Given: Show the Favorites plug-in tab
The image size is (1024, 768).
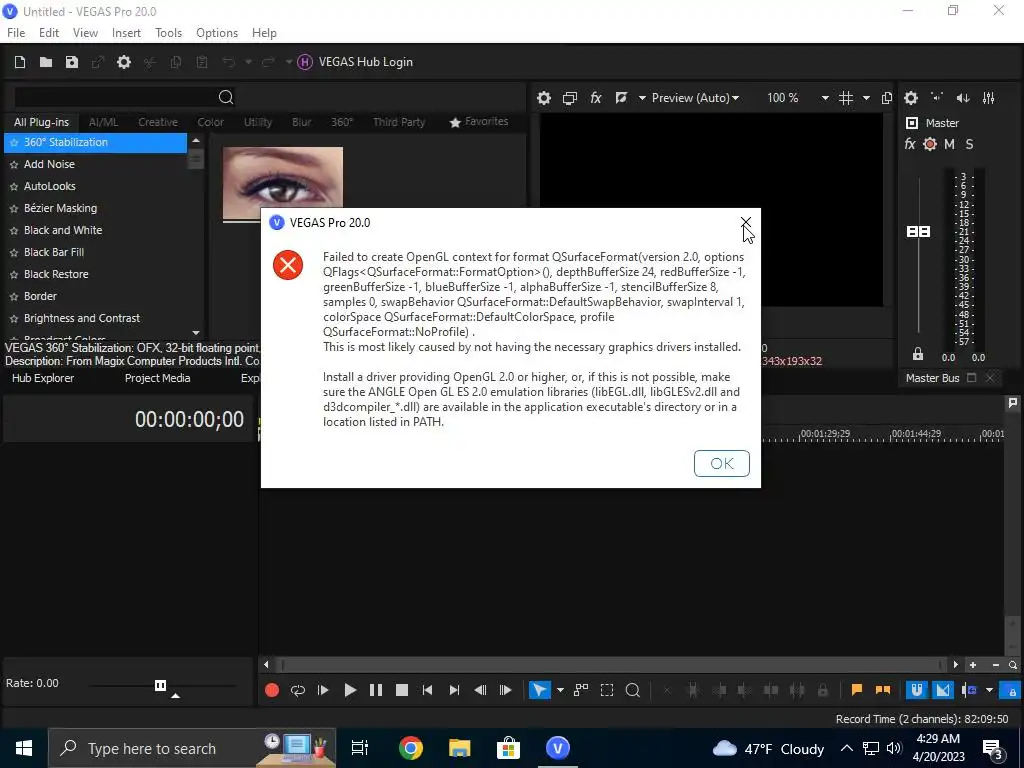Looking at the screenshot, I should [x=479, y=122].
